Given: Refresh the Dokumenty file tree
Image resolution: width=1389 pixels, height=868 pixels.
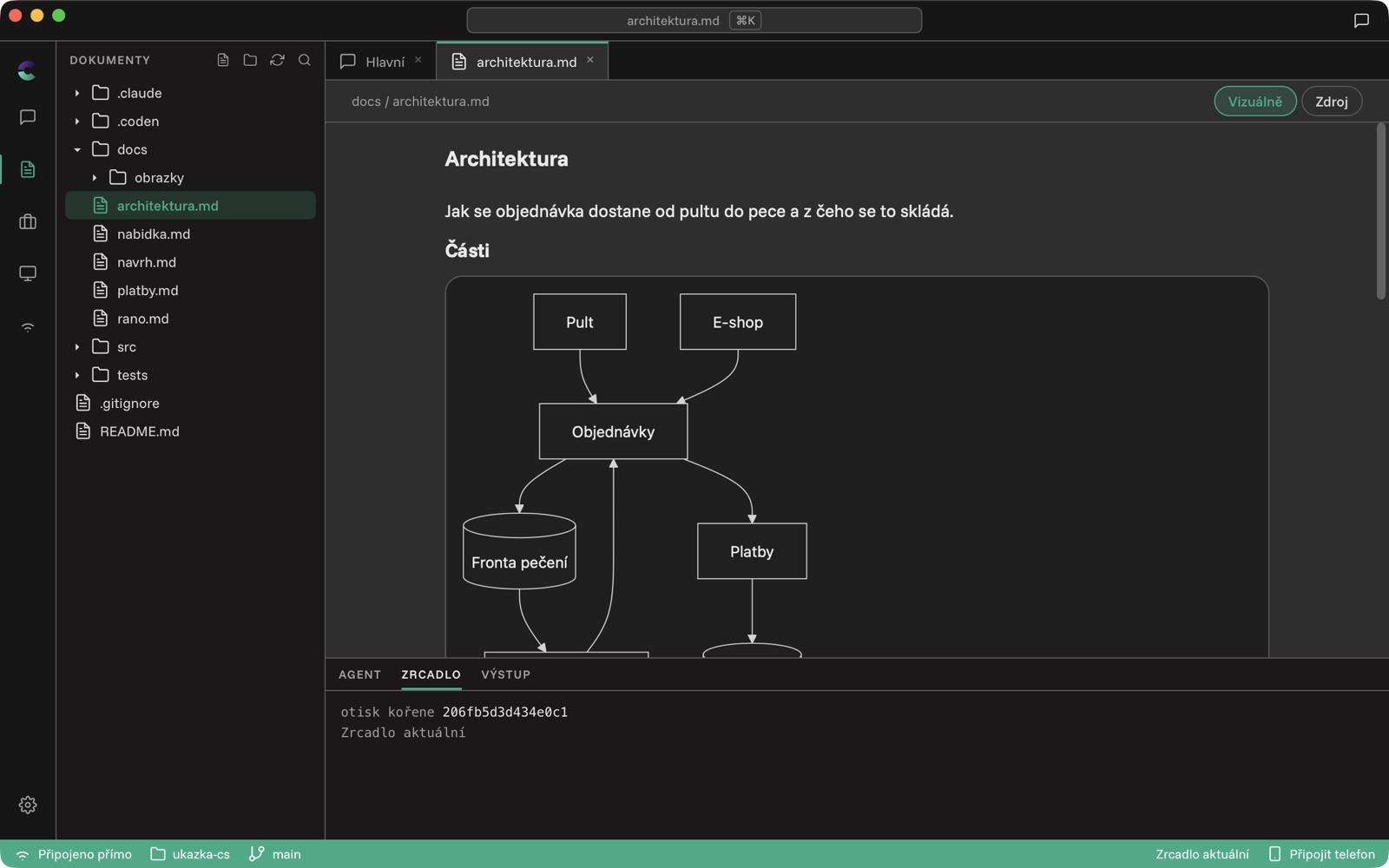Looking at the screenshot, I should [277, 60].
